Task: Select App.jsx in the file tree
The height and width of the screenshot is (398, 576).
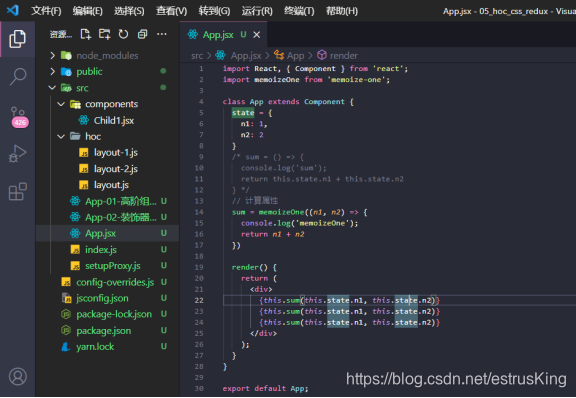Action: (107, 233)
